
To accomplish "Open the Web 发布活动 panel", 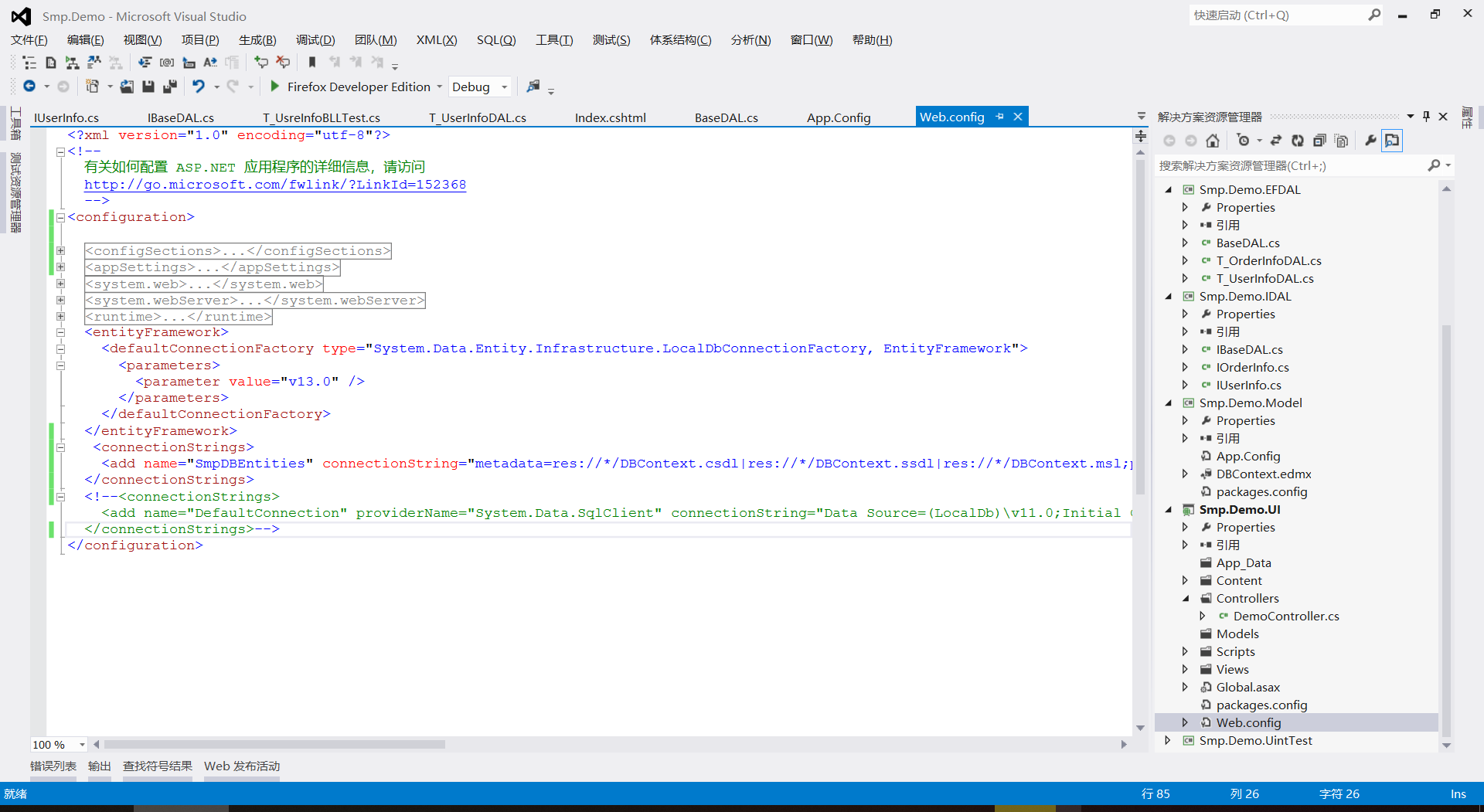I will tap(242, 766).
